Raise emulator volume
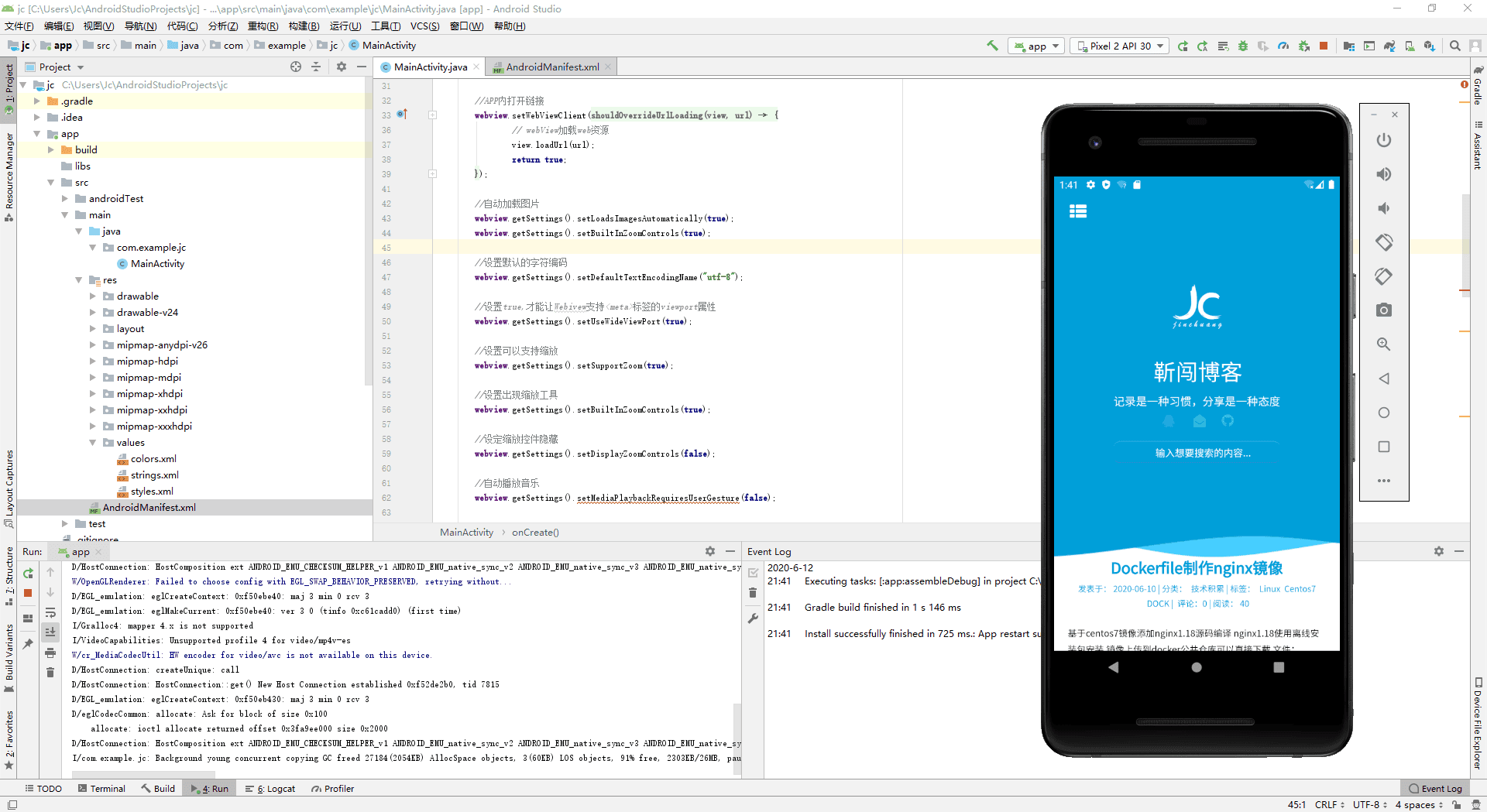Screen dimensions: 1487x812 click(1384, 174)
